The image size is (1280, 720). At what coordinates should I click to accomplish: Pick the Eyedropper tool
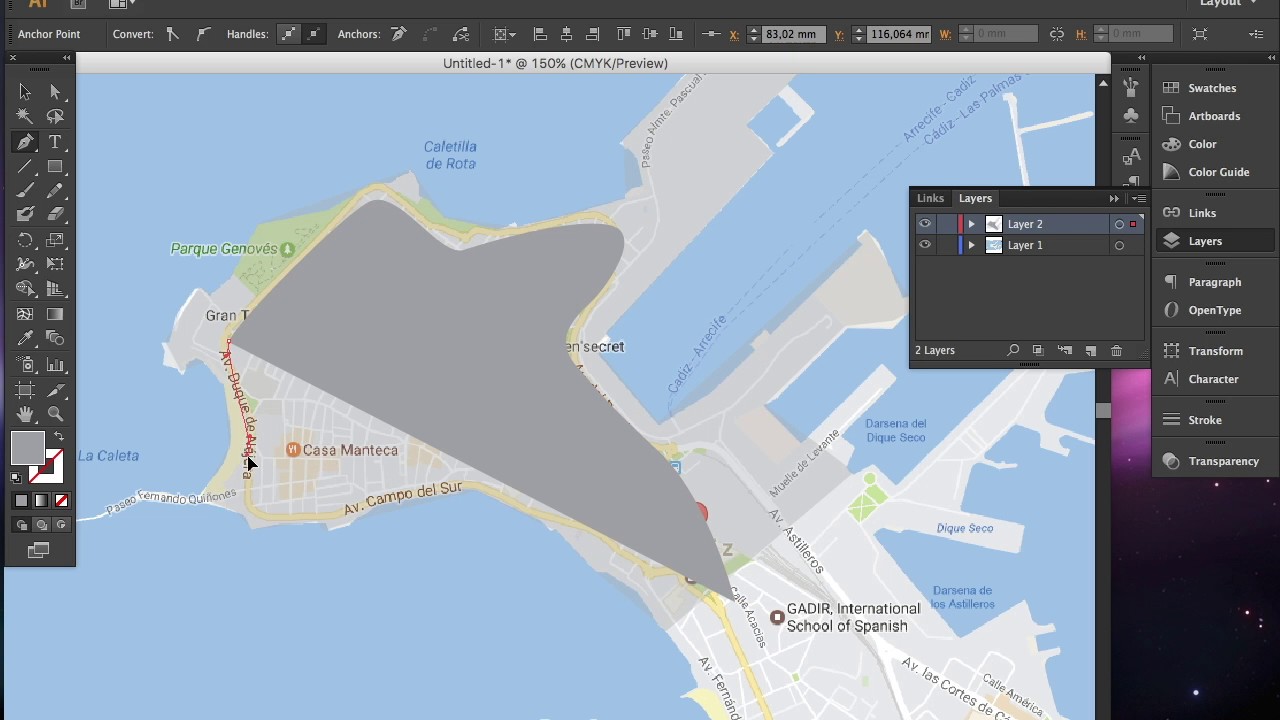tap(25, 339)
